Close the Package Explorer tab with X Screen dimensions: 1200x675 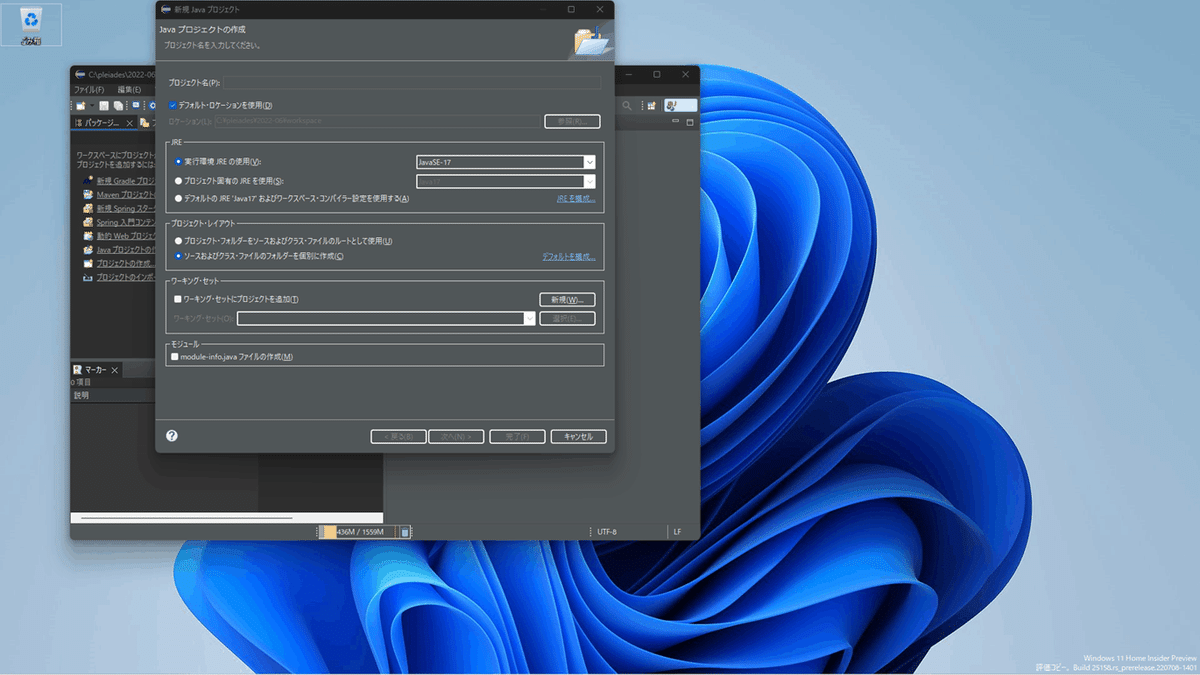pyautogui.click(x=129, y=123)
